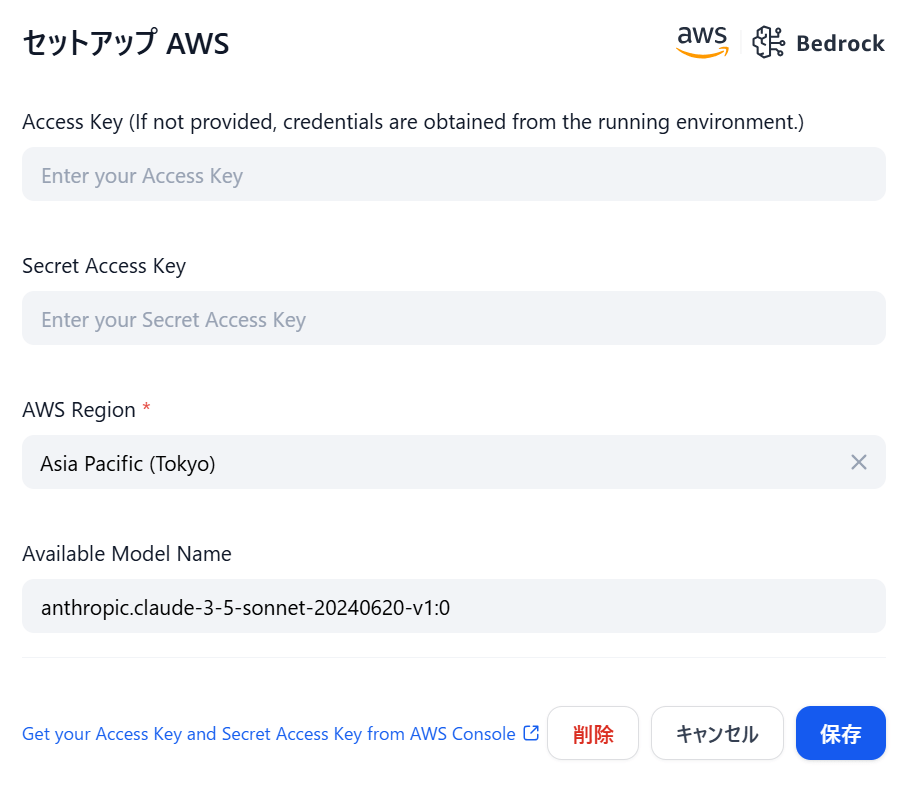
Task: Click the red 削除 delete button
Action: [x=593, y=733]
